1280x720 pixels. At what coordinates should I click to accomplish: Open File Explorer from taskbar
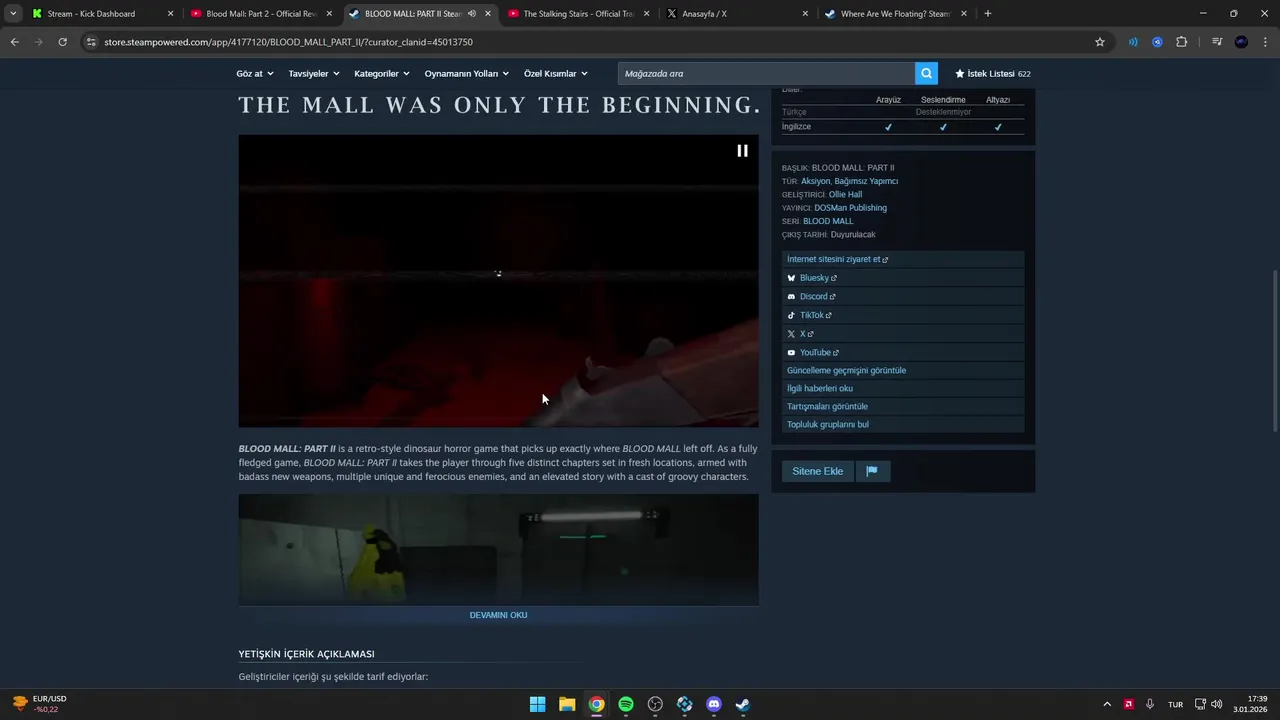pyautogui.click(x=567, y=704)
